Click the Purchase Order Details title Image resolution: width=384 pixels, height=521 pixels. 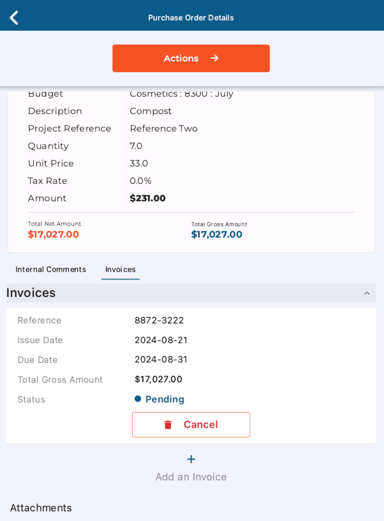(x=191, y=18)
